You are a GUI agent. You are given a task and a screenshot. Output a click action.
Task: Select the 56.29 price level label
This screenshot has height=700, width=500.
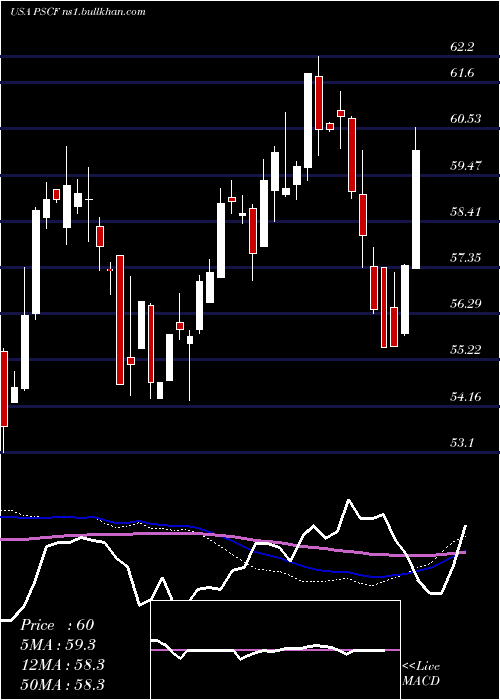point(466,304)
